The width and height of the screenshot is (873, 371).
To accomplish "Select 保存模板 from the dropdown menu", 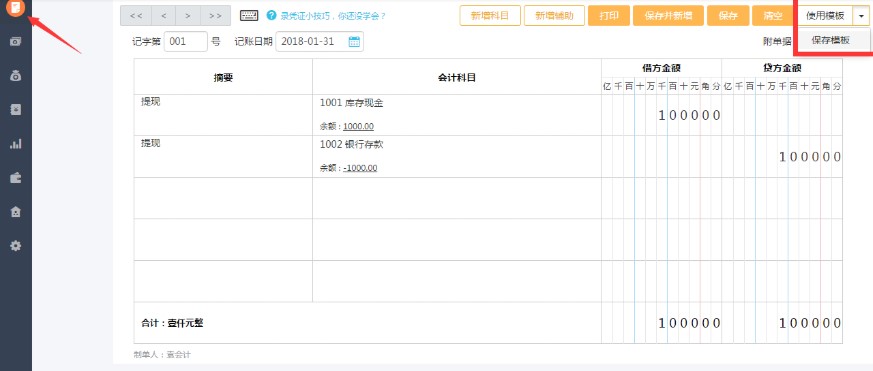I will point(831,40).
